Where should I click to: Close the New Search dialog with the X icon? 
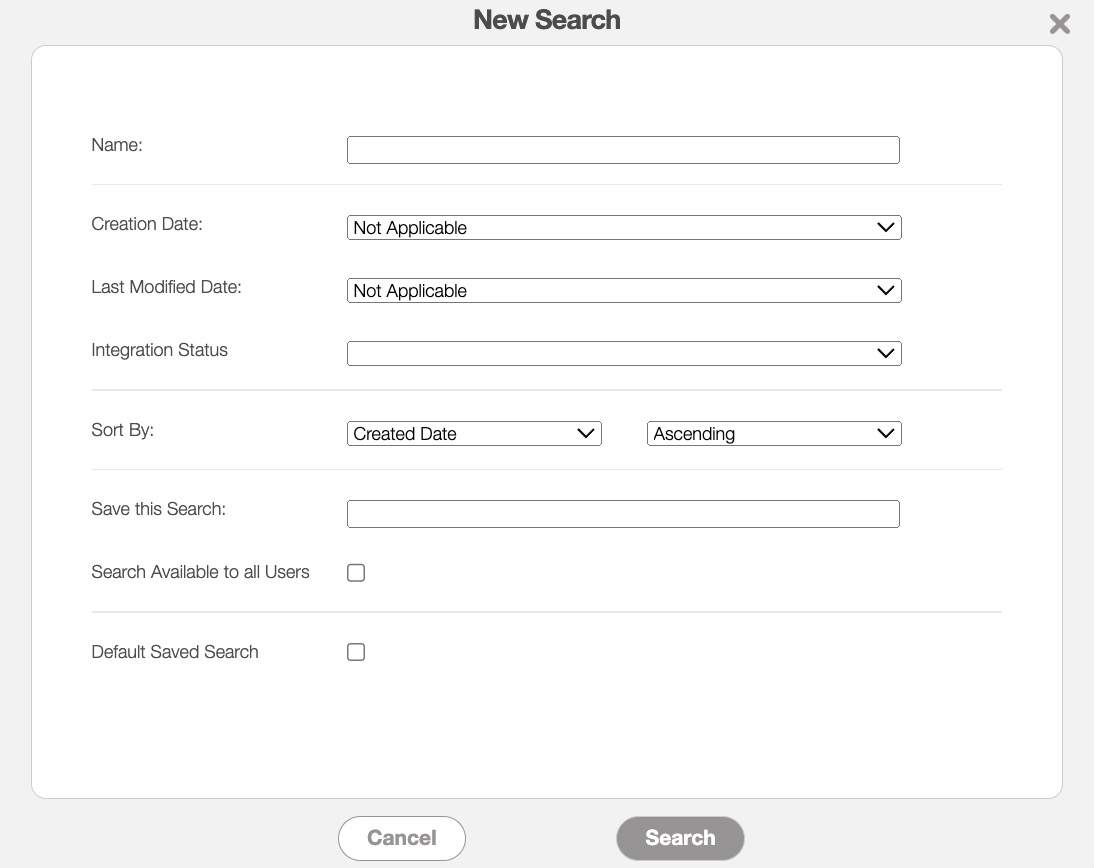coord(1059,24)
